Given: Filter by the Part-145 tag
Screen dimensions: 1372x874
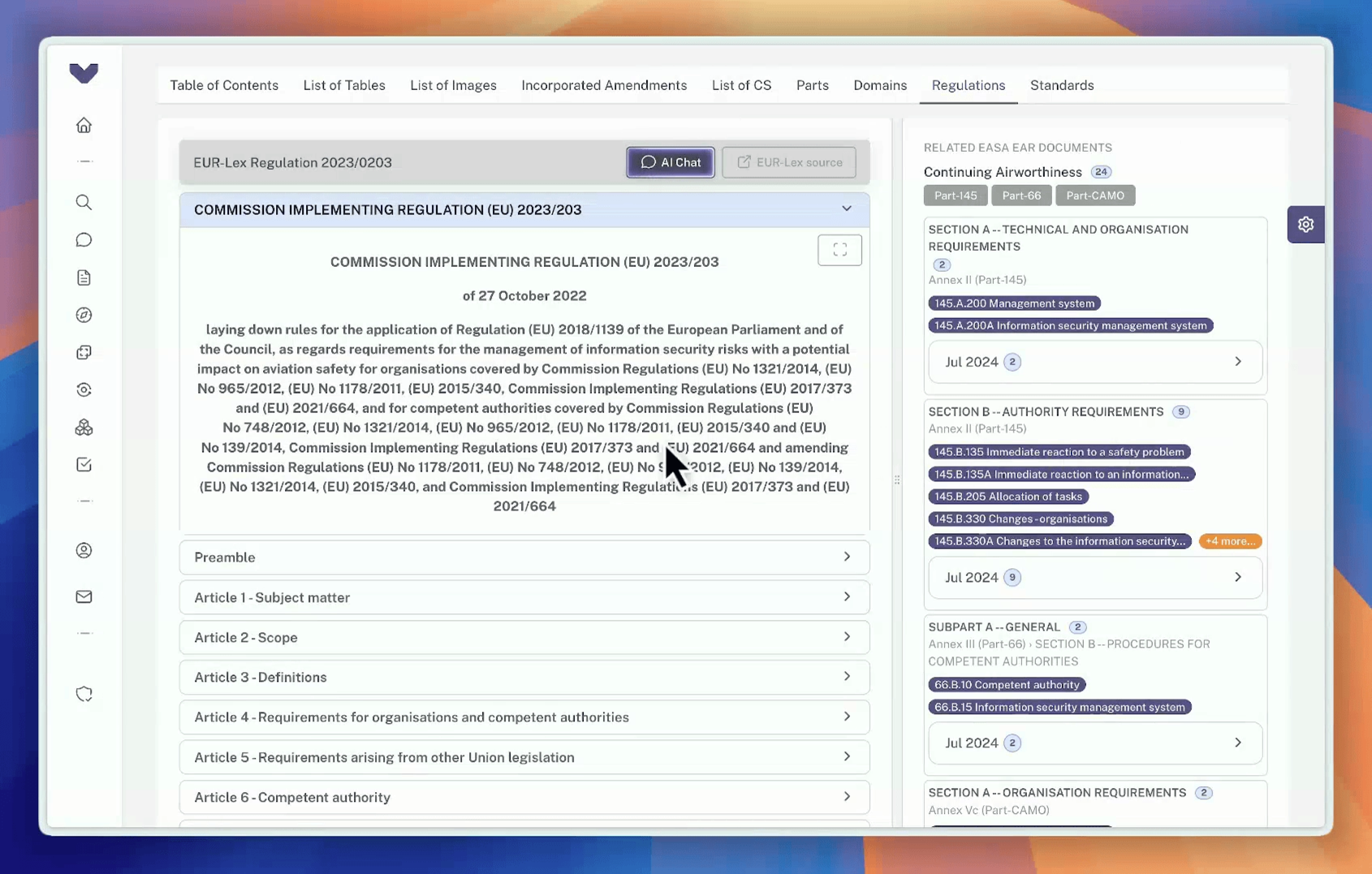Looking at the screenshot, I should (x=956, y=196).
